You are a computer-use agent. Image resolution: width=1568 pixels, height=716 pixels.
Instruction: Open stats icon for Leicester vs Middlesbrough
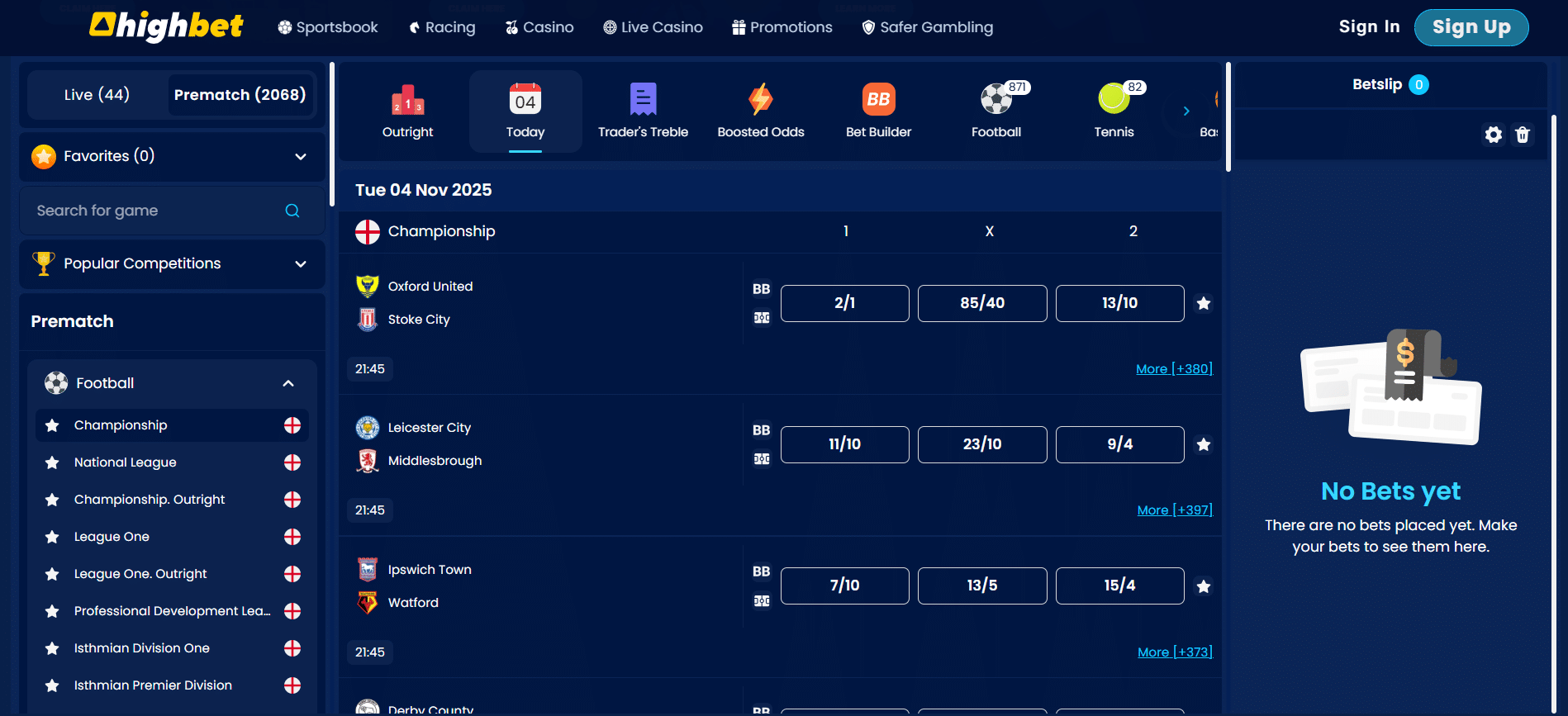(x=762, y=458)
